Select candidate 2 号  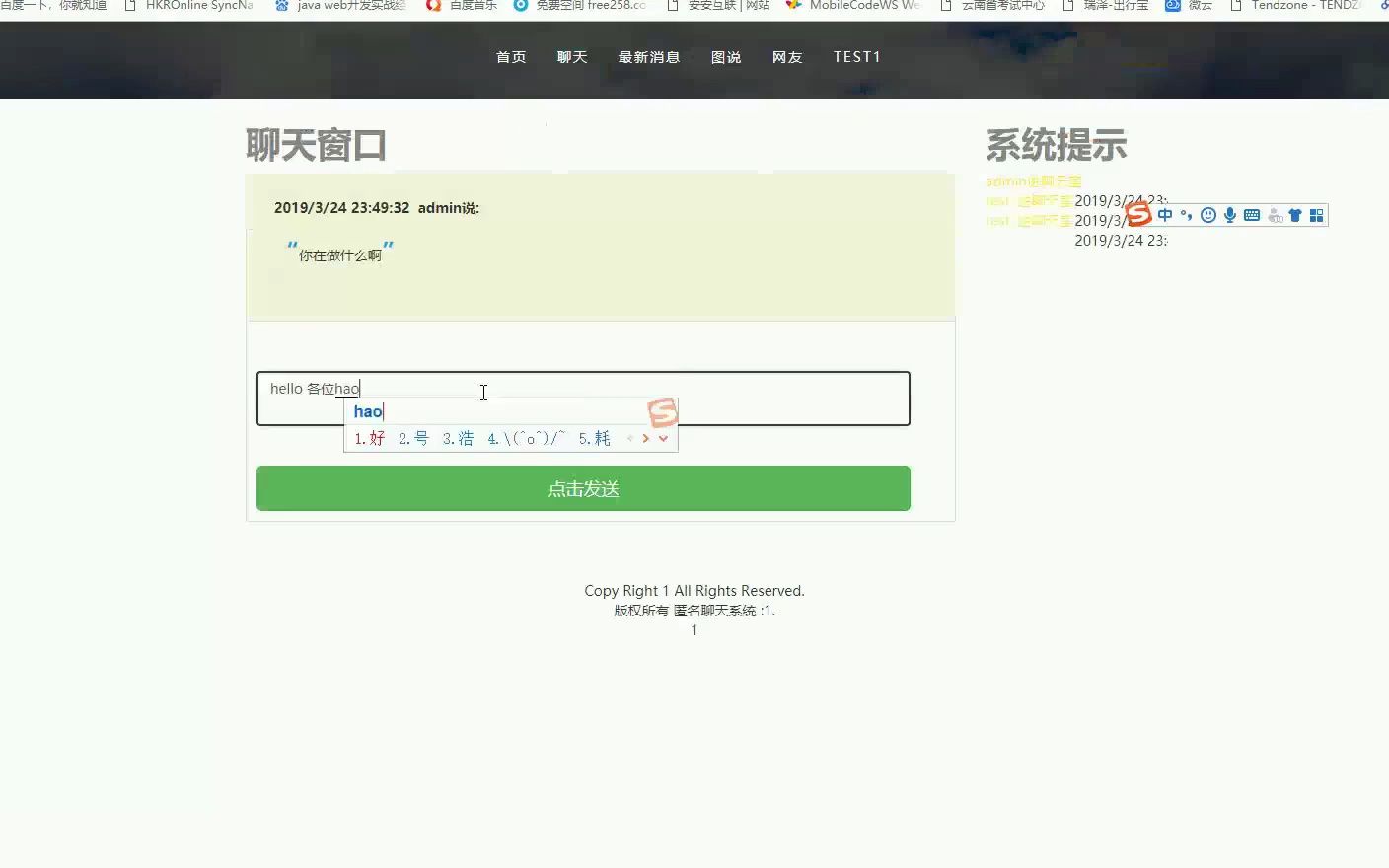pyautogui.click(x=413, y=438)
